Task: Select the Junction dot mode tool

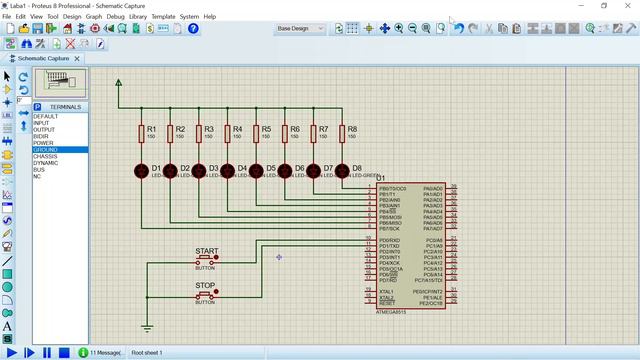Action: tap(7, 102)
